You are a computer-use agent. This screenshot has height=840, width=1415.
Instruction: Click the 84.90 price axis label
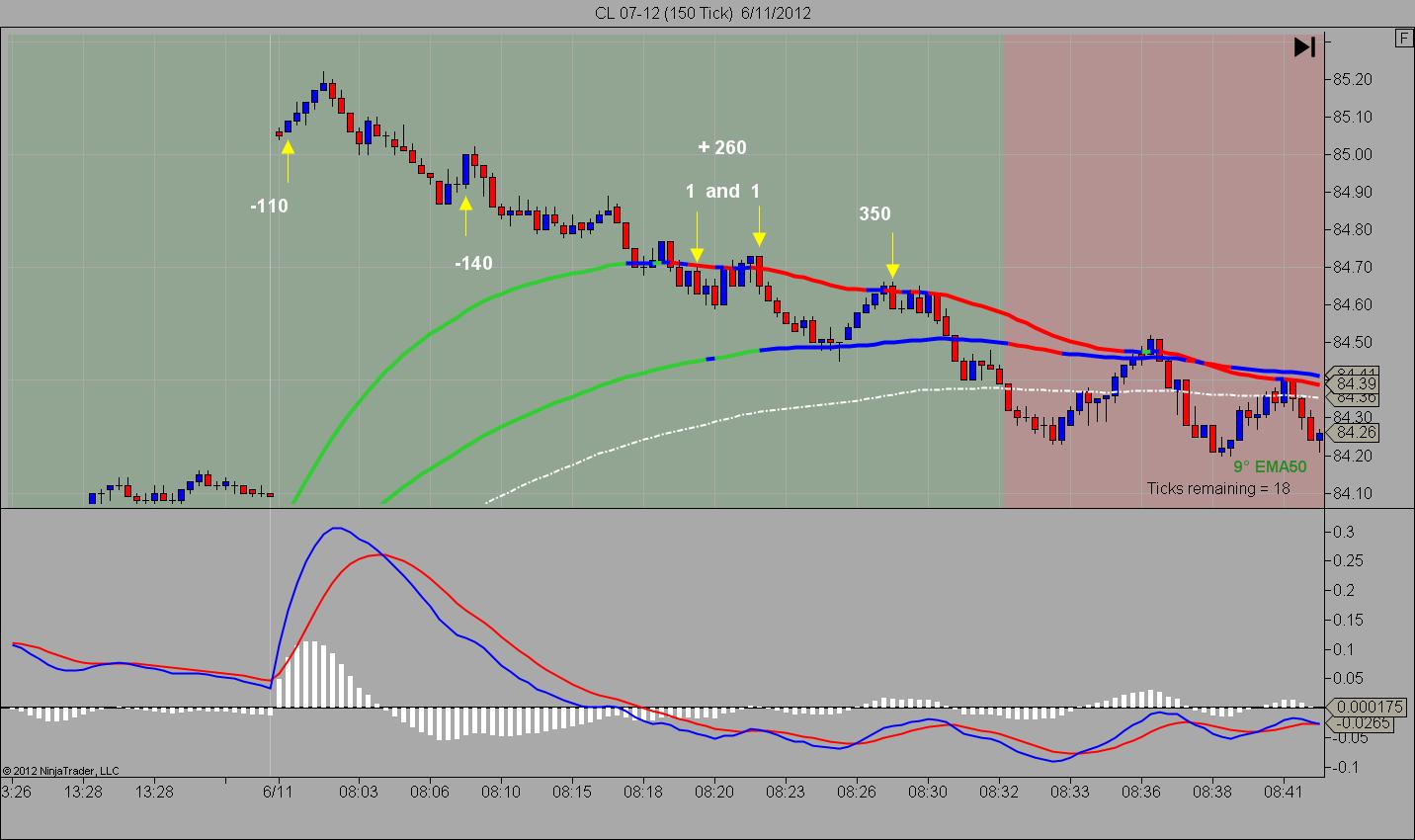pos(1354,192)
